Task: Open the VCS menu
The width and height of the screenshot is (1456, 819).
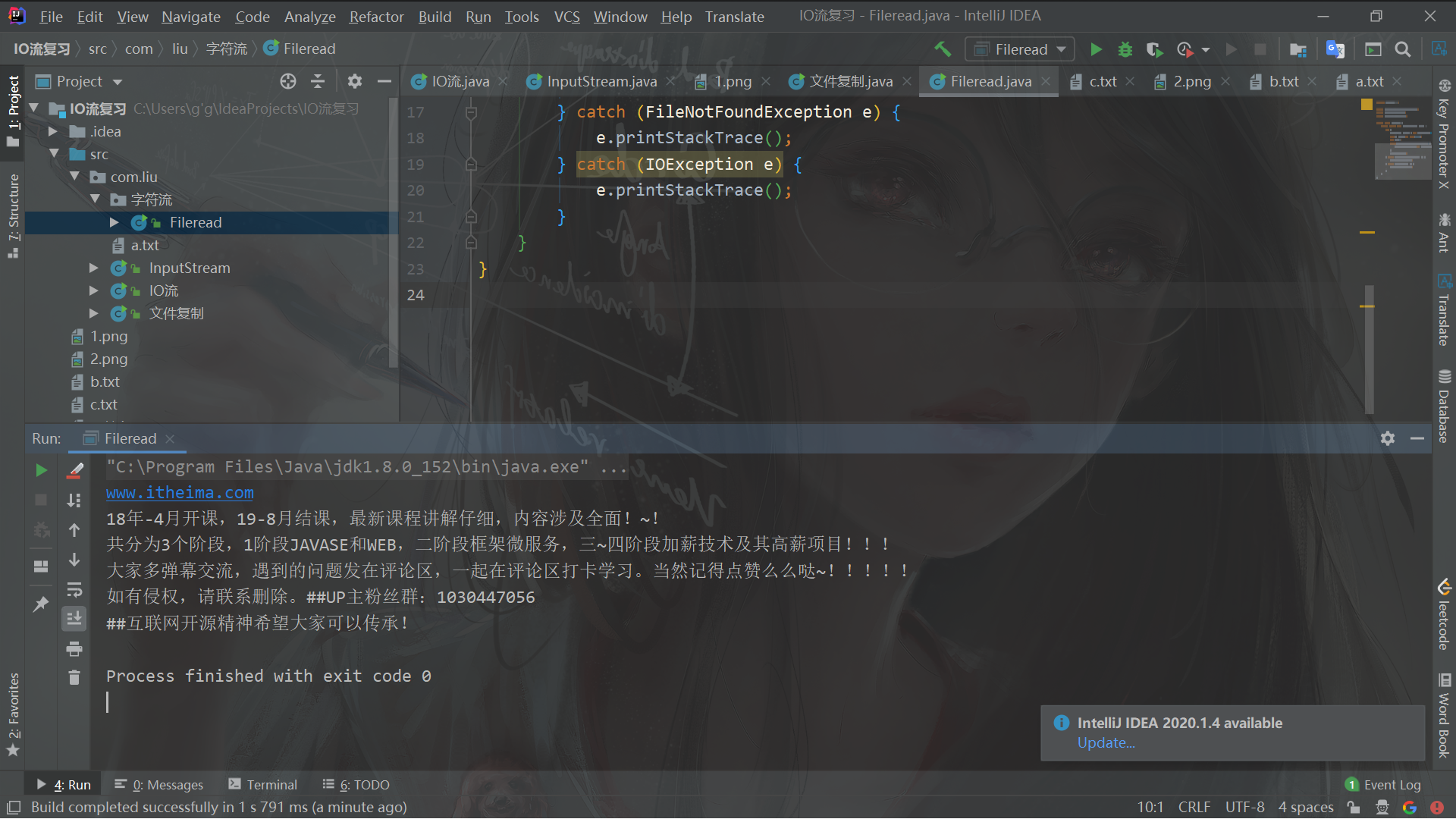Action: (566, 17)
